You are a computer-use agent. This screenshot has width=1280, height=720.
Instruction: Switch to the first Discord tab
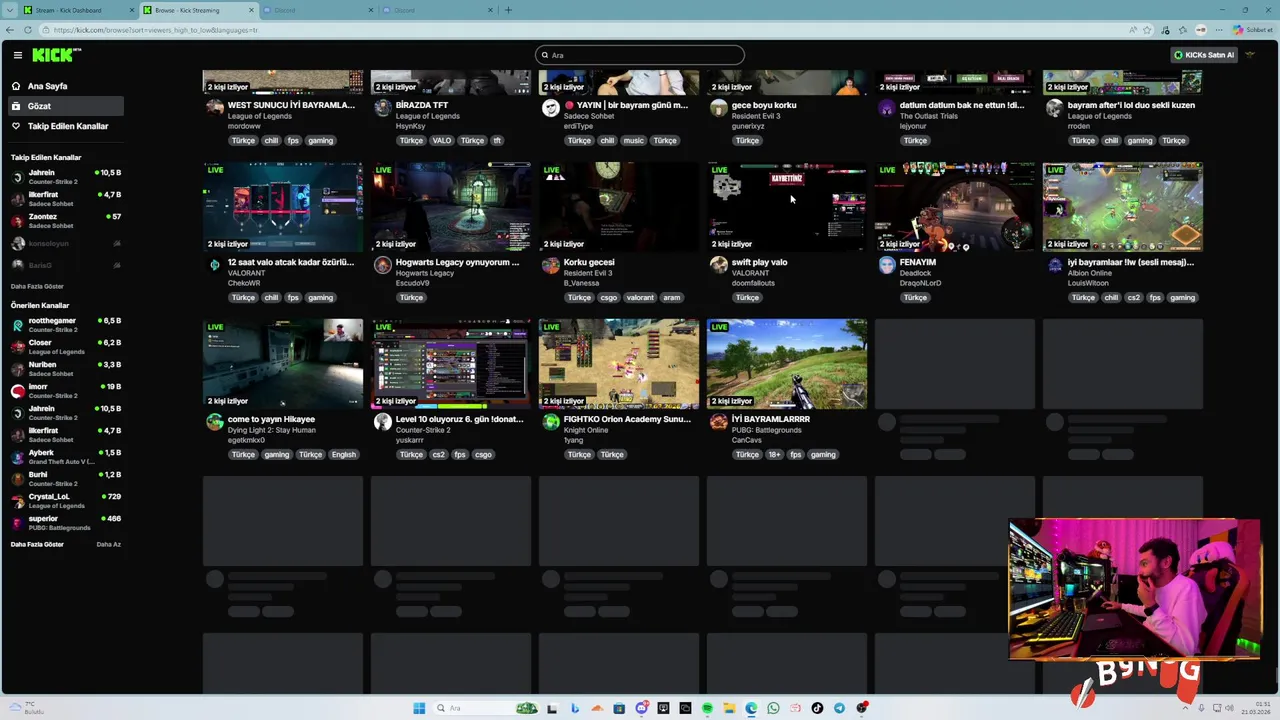click(x=318, y=10)
